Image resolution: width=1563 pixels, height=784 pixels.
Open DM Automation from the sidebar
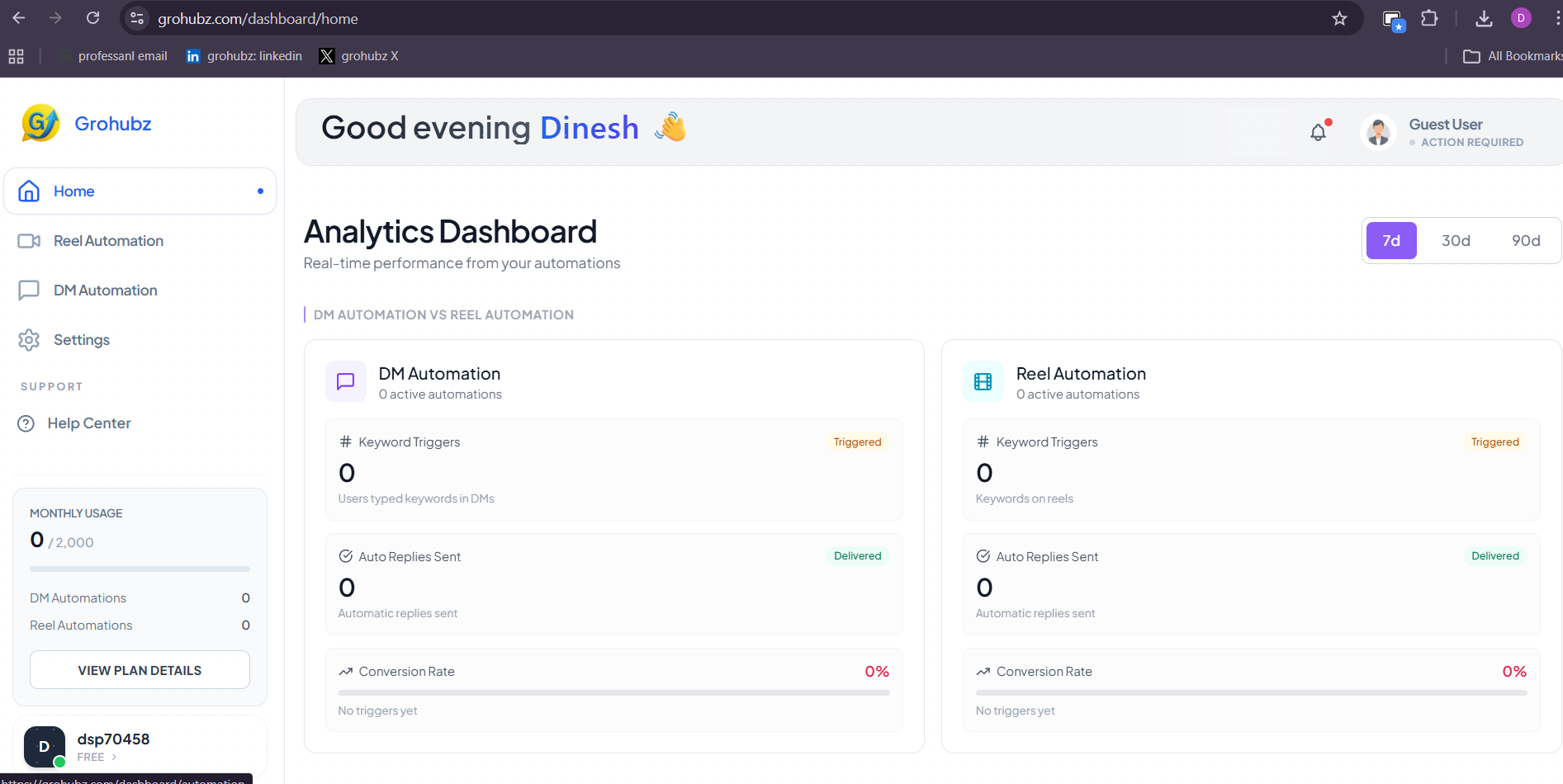pyautogui.click(x=105, y=290)
